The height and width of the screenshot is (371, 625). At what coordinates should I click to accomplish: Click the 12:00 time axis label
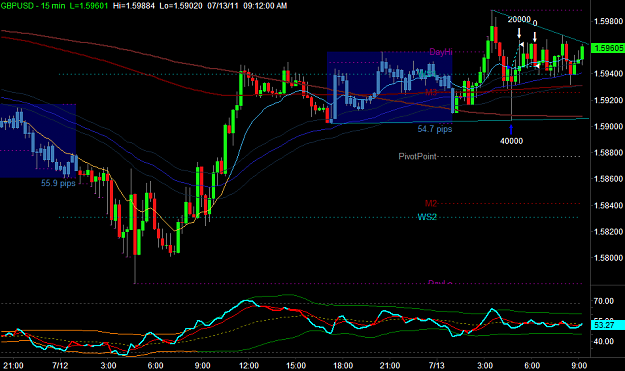(248, 365)
